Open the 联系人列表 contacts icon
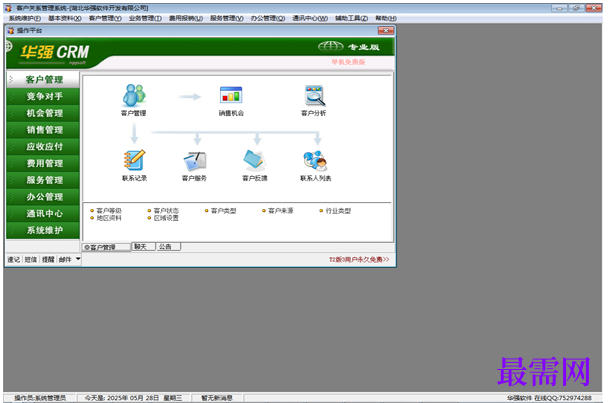The width and height of the screenshot is (609, 403). tap(315, 161)
